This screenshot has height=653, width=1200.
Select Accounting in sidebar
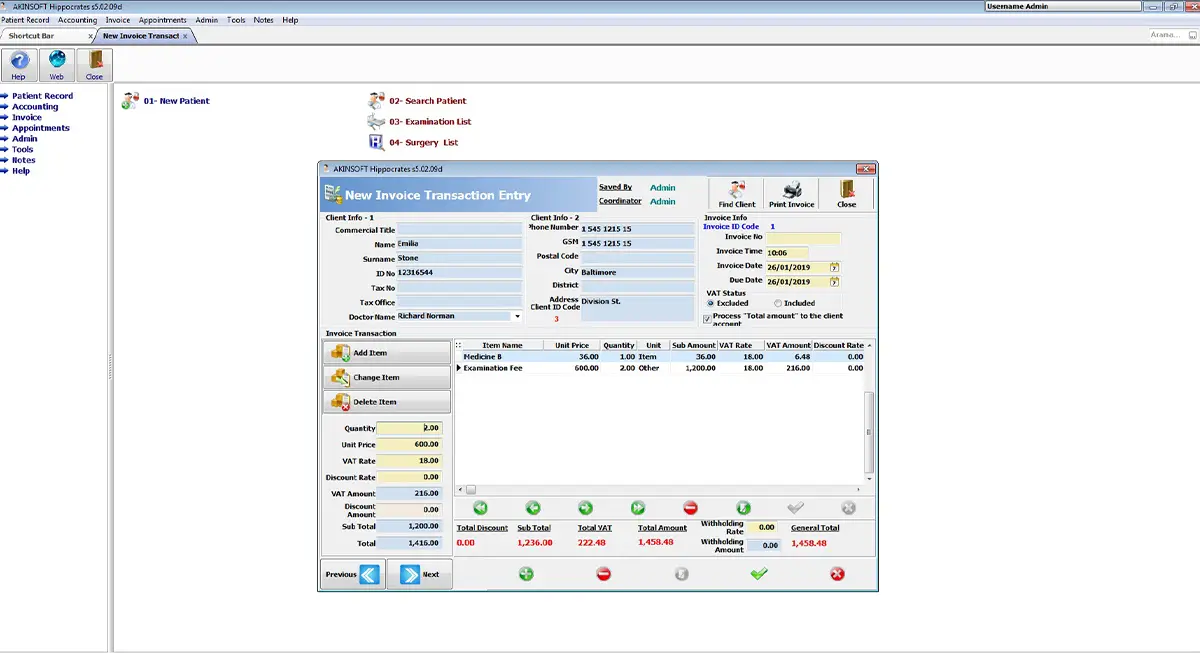tap(35, 107)
